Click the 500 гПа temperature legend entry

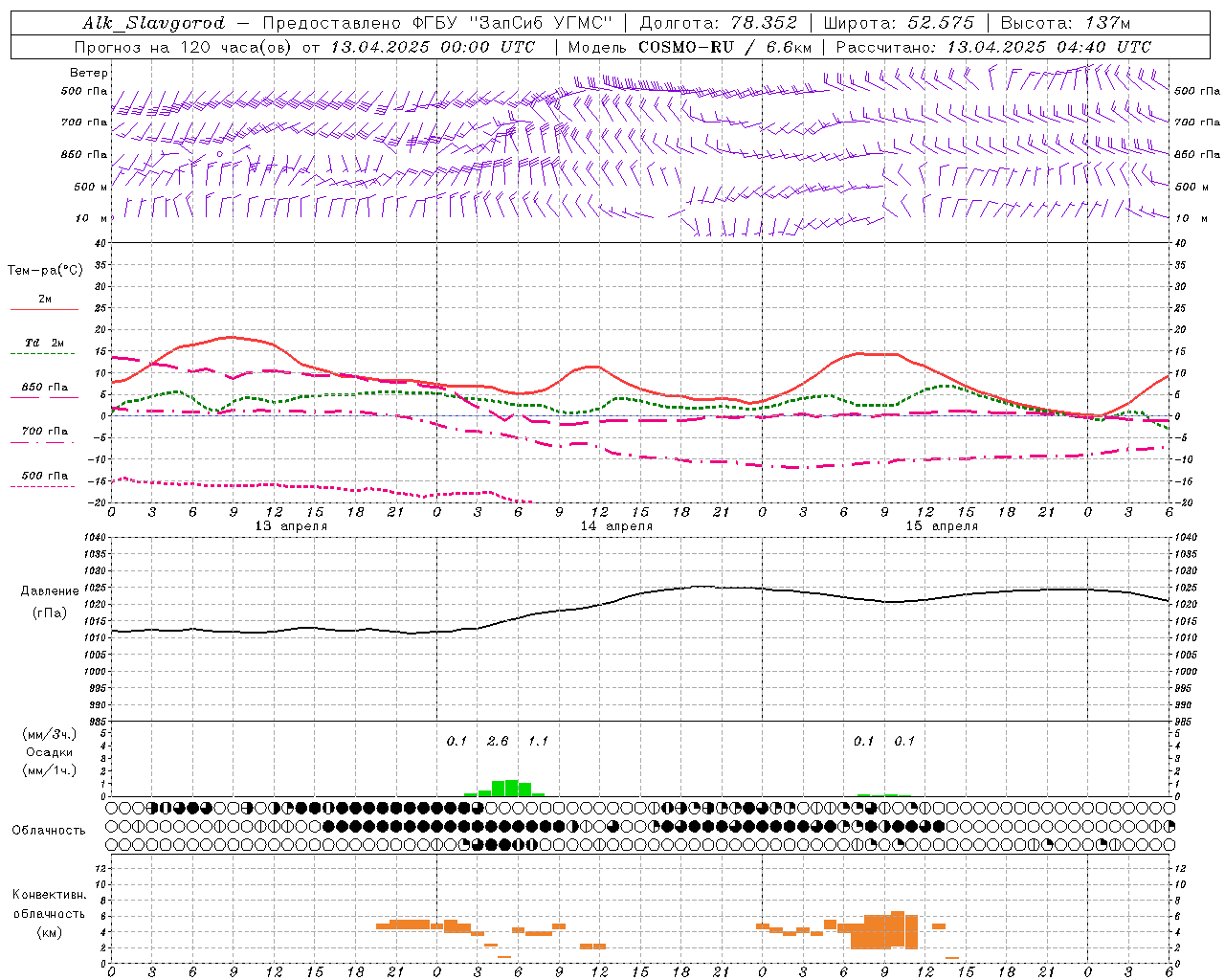(x=44, y=476)
